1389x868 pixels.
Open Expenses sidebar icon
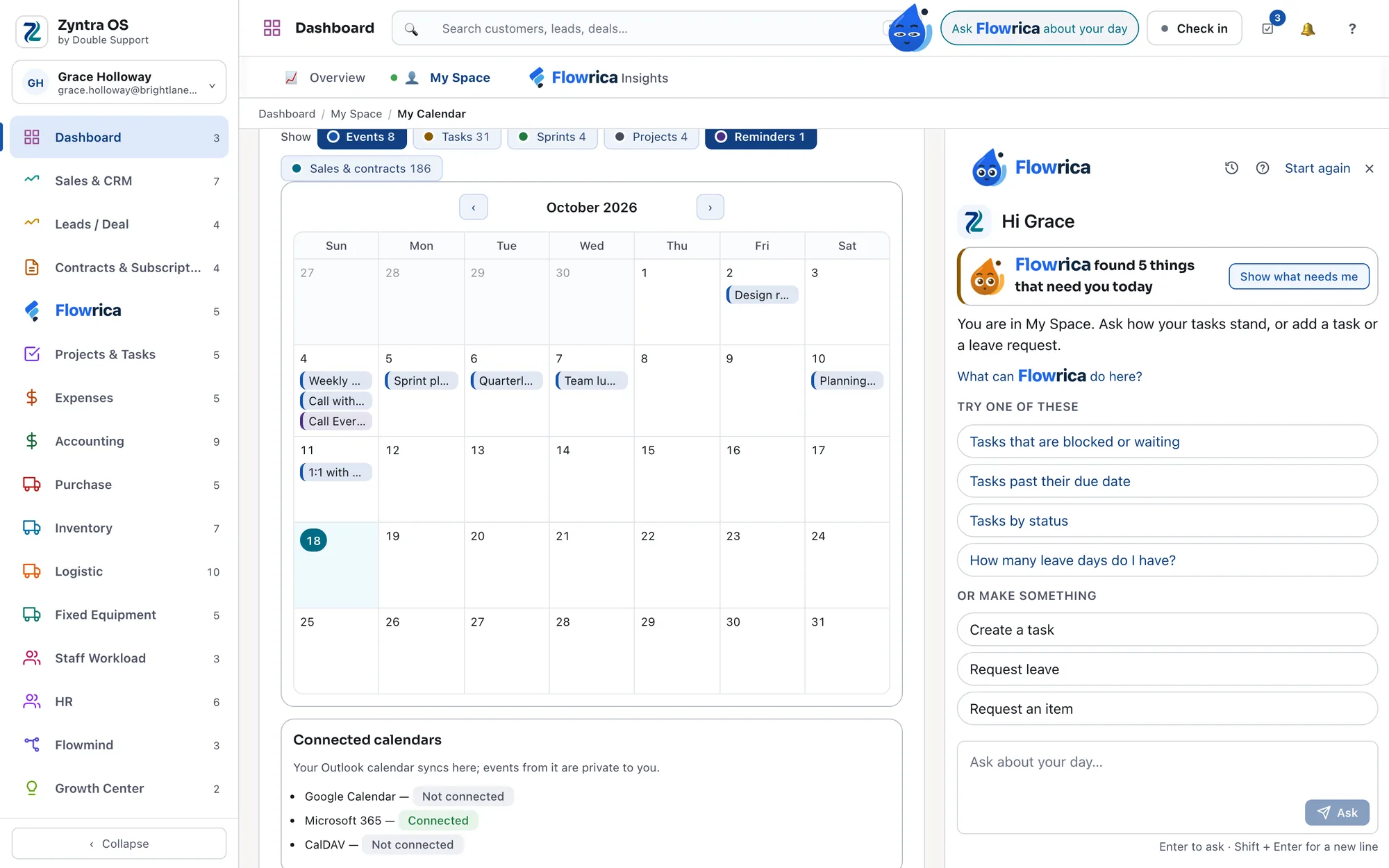(x=32, y=397)
